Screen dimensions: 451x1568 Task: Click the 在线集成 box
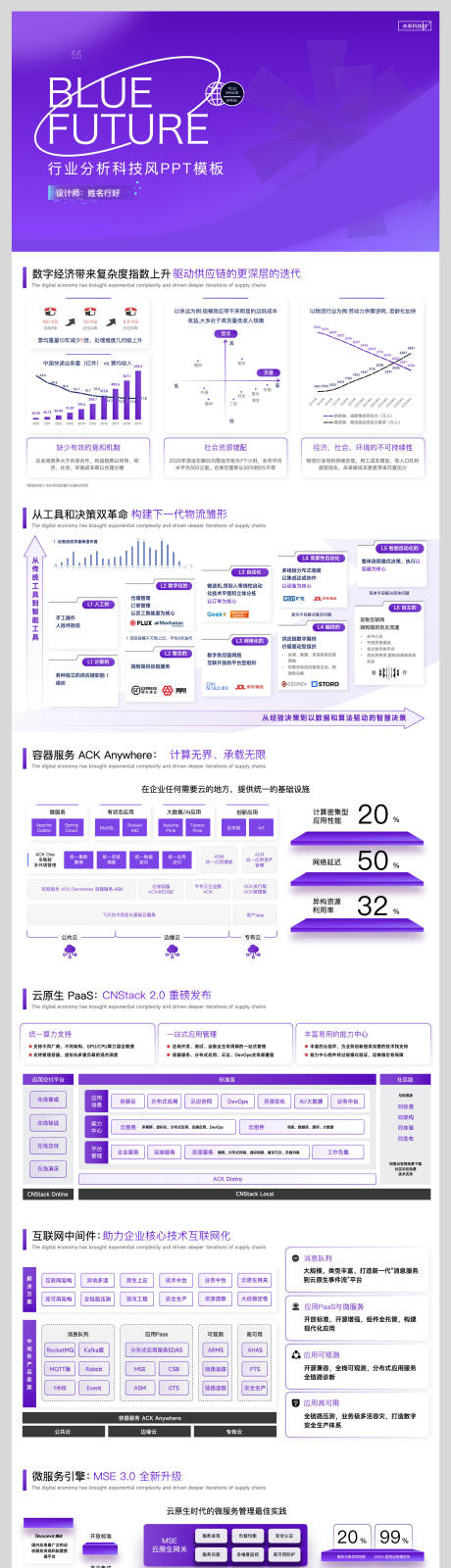pyautogui.click(x=48, y=1100)
